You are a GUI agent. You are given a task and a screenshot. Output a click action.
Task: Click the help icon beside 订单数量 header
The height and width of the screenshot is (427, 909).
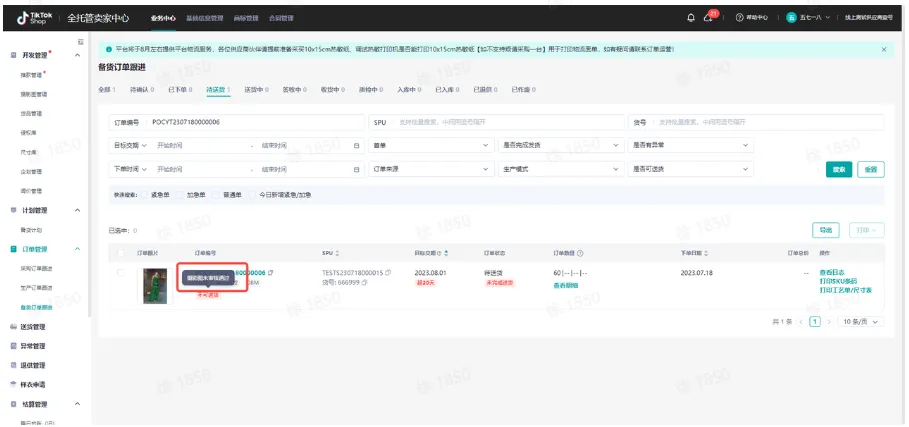click(x=580, y=254)
